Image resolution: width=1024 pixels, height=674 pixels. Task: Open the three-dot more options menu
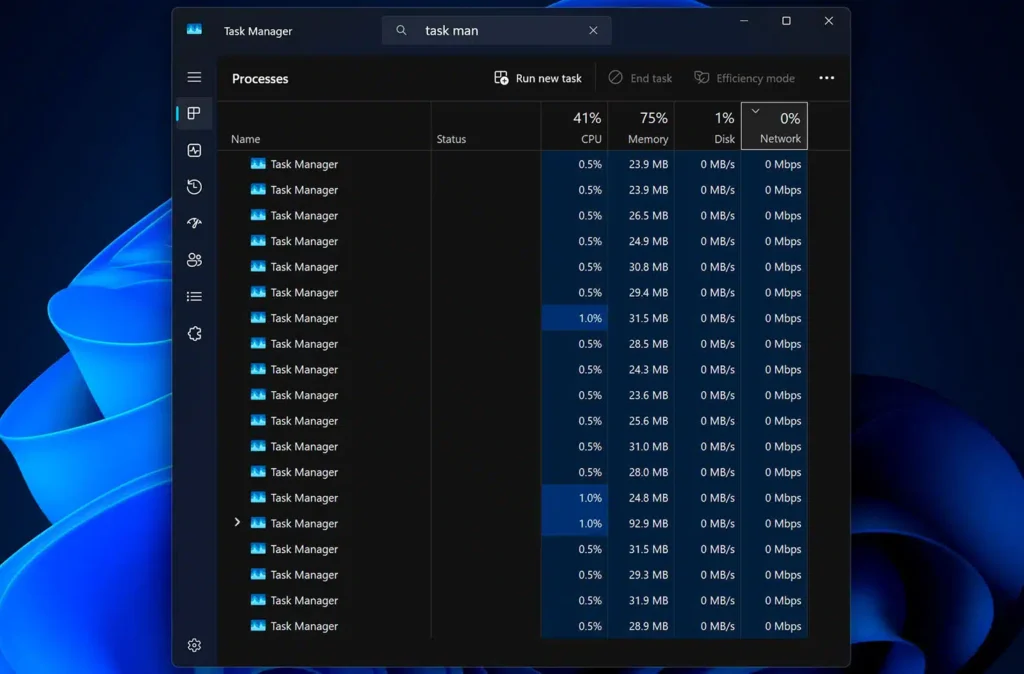[826, 78]
